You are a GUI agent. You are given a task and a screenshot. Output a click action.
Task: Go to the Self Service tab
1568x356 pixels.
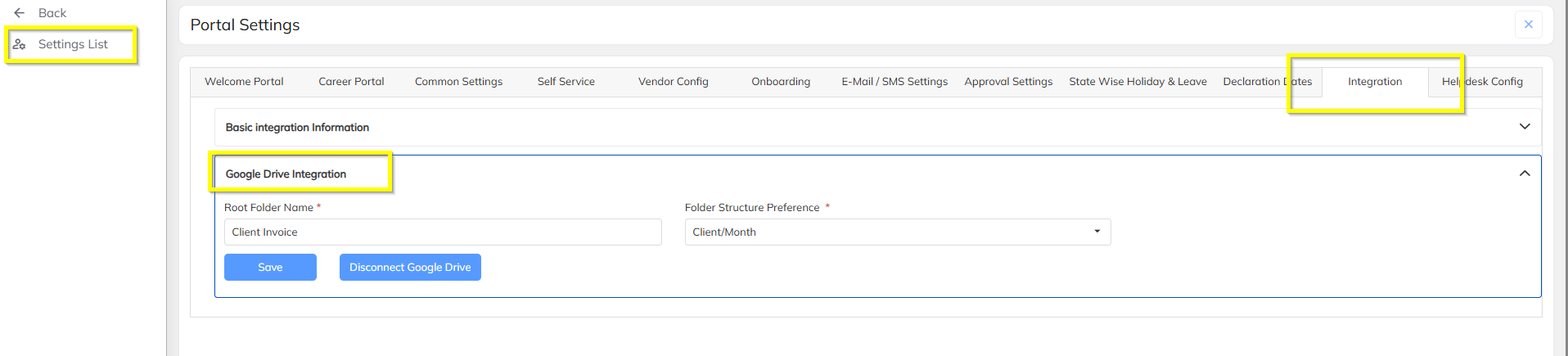coord(565,82)
